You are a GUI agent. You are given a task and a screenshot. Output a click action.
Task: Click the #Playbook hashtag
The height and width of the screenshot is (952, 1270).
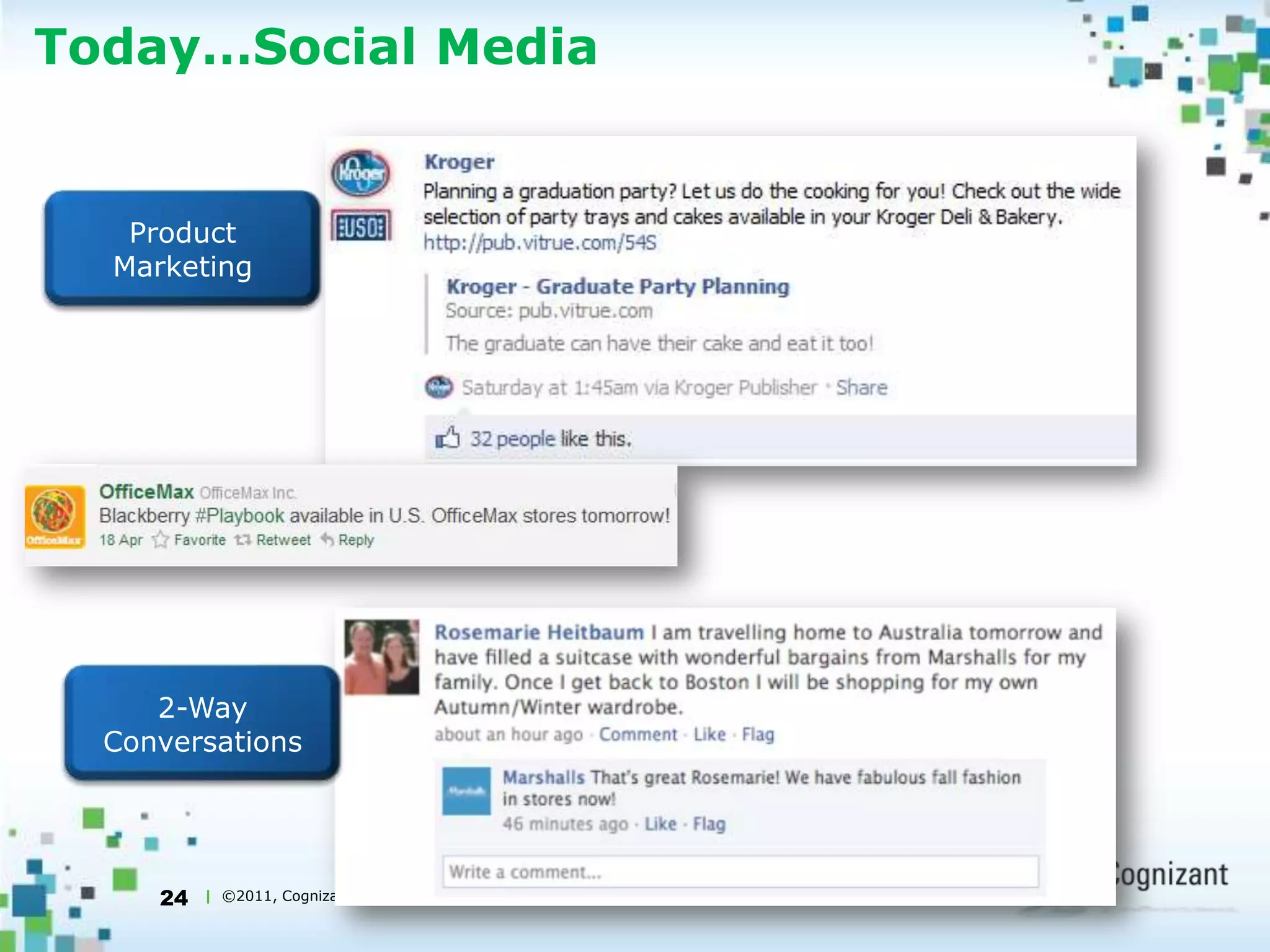coord(239,516)
